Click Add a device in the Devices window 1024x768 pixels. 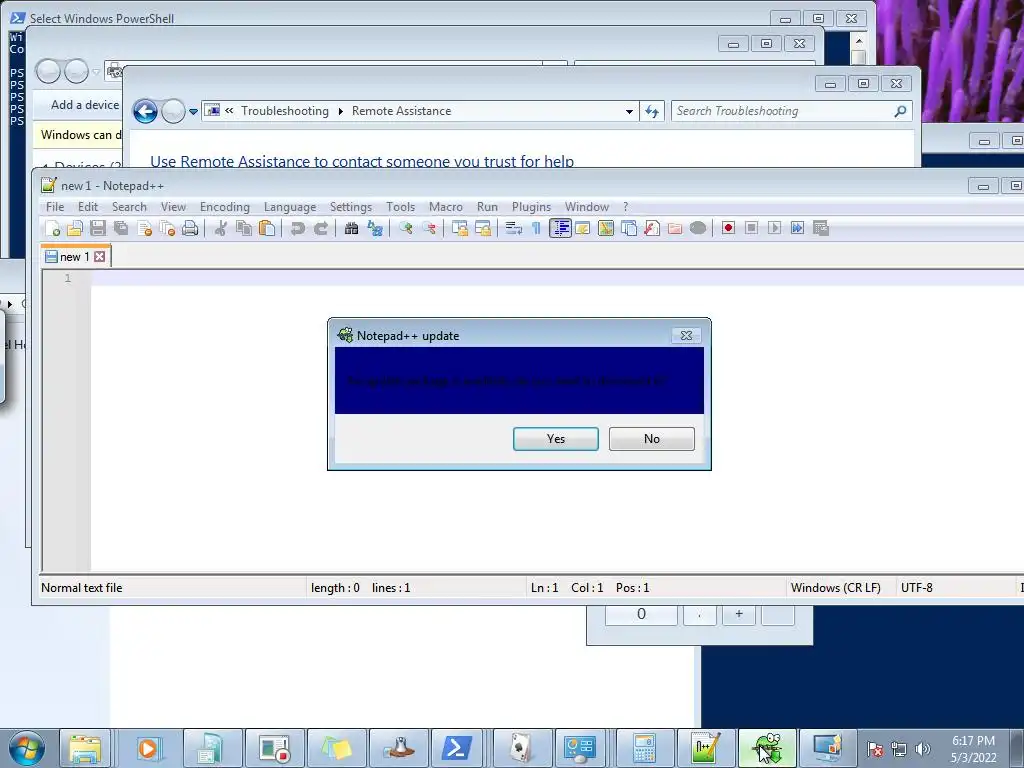[x=85, y=105]
